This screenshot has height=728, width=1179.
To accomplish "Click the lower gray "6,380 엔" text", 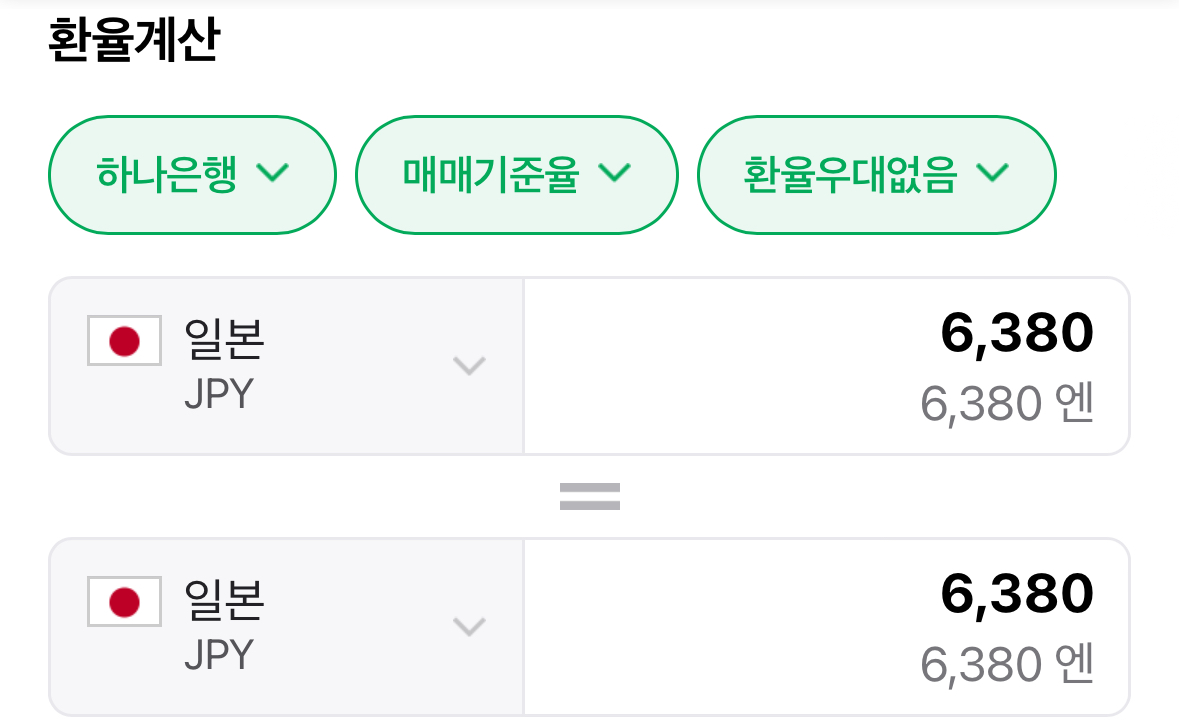I will coord(1007,665).
